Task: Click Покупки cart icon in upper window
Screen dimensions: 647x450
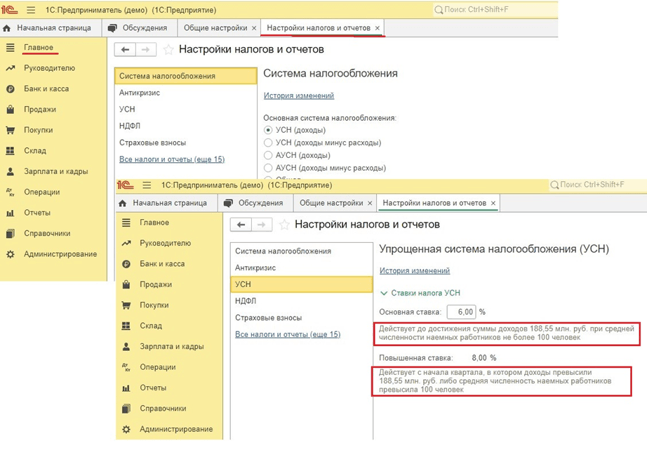Action: tap(10, 130)
